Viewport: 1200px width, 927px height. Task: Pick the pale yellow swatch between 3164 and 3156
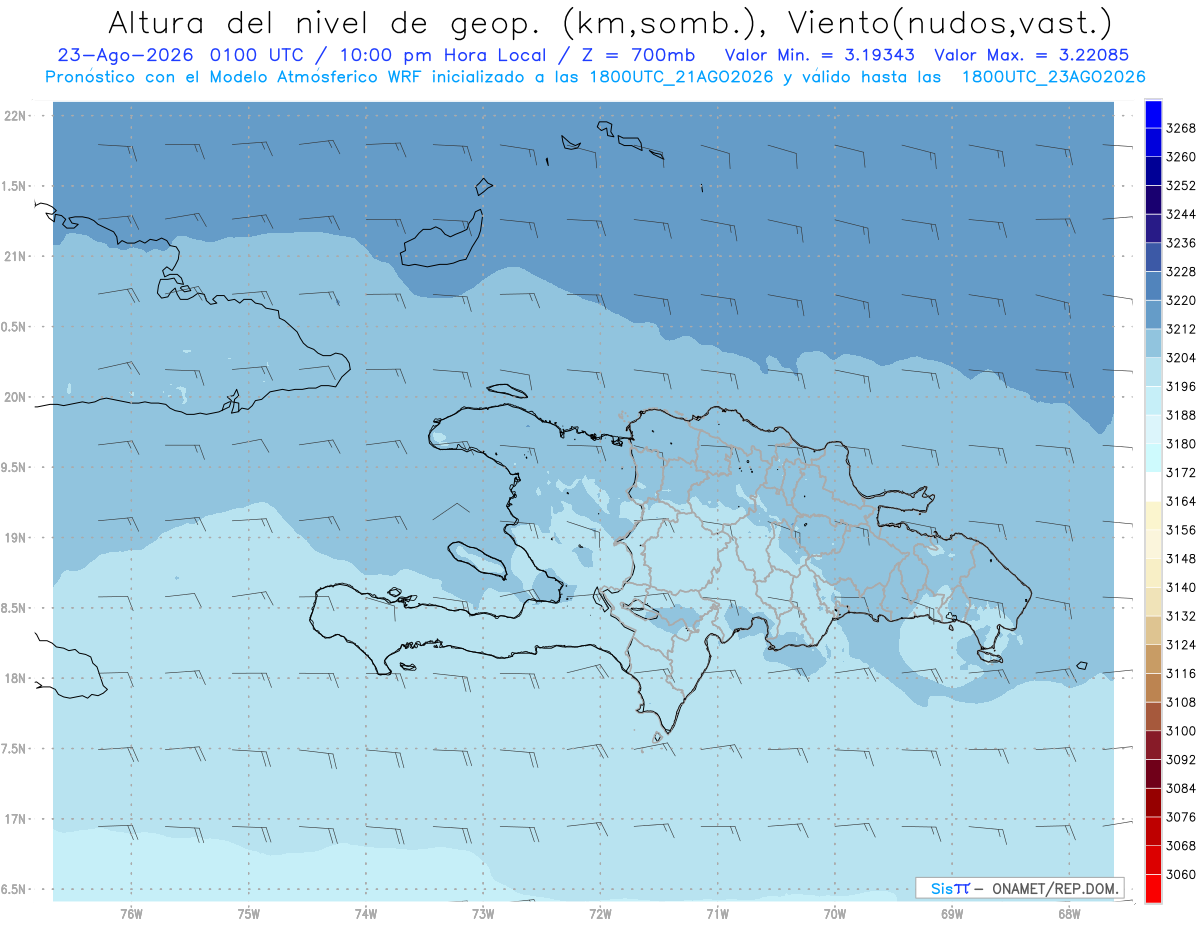click(1153, 516)
